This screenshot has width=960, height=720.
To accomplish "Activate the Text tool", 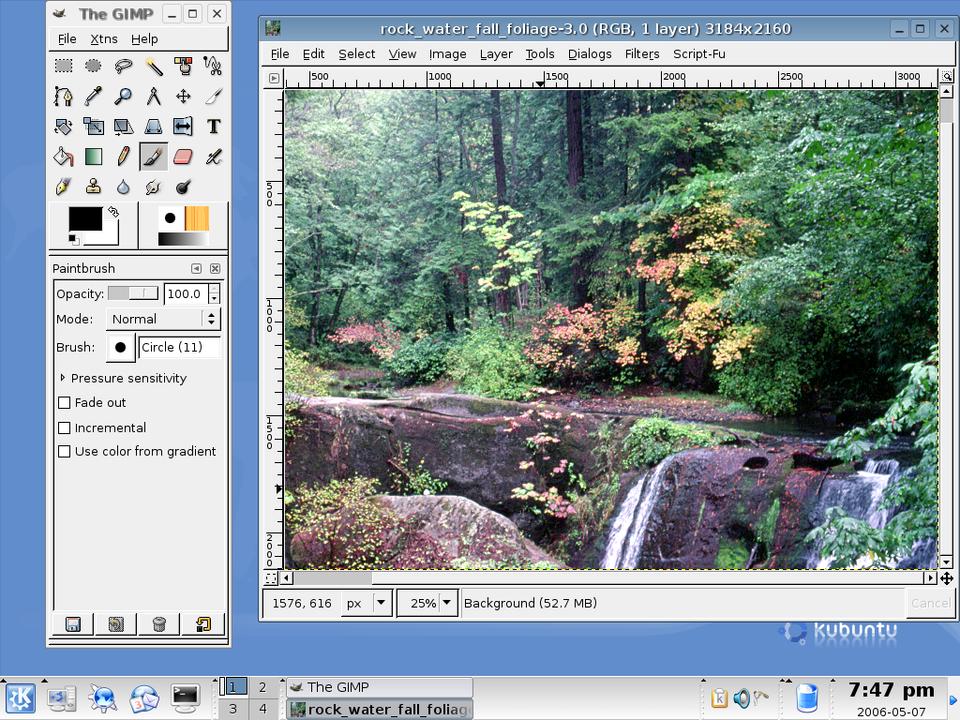I will pos(213,126).
